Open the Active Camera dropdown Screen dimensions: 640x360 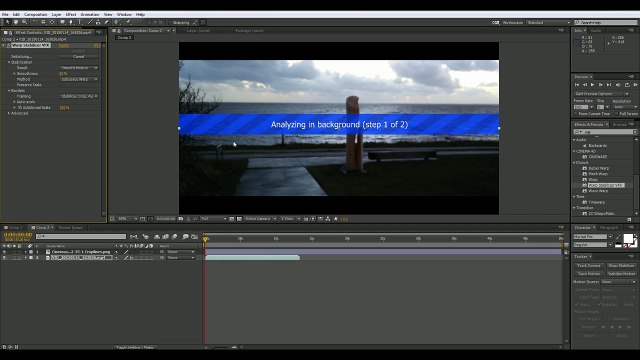point(260,219)
